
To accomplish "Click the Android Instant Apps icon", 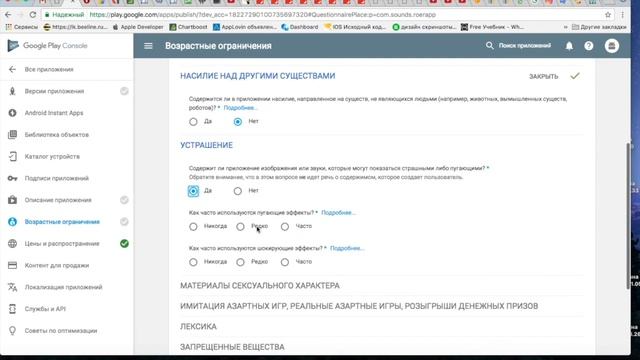I will click(x=12, y=113).
